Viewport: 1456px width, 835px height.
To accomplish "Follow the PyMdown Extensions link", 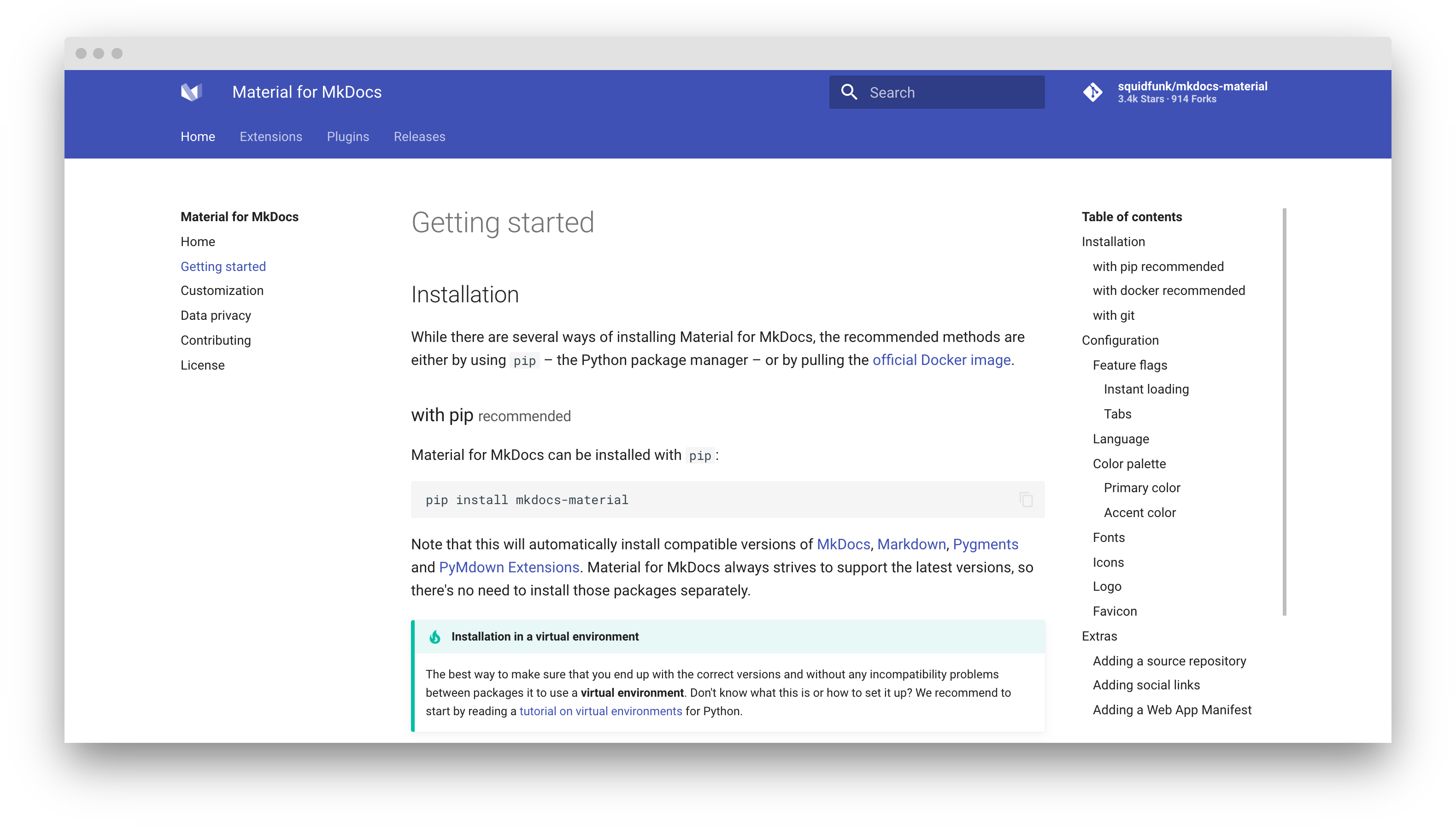I will point(509,567).
